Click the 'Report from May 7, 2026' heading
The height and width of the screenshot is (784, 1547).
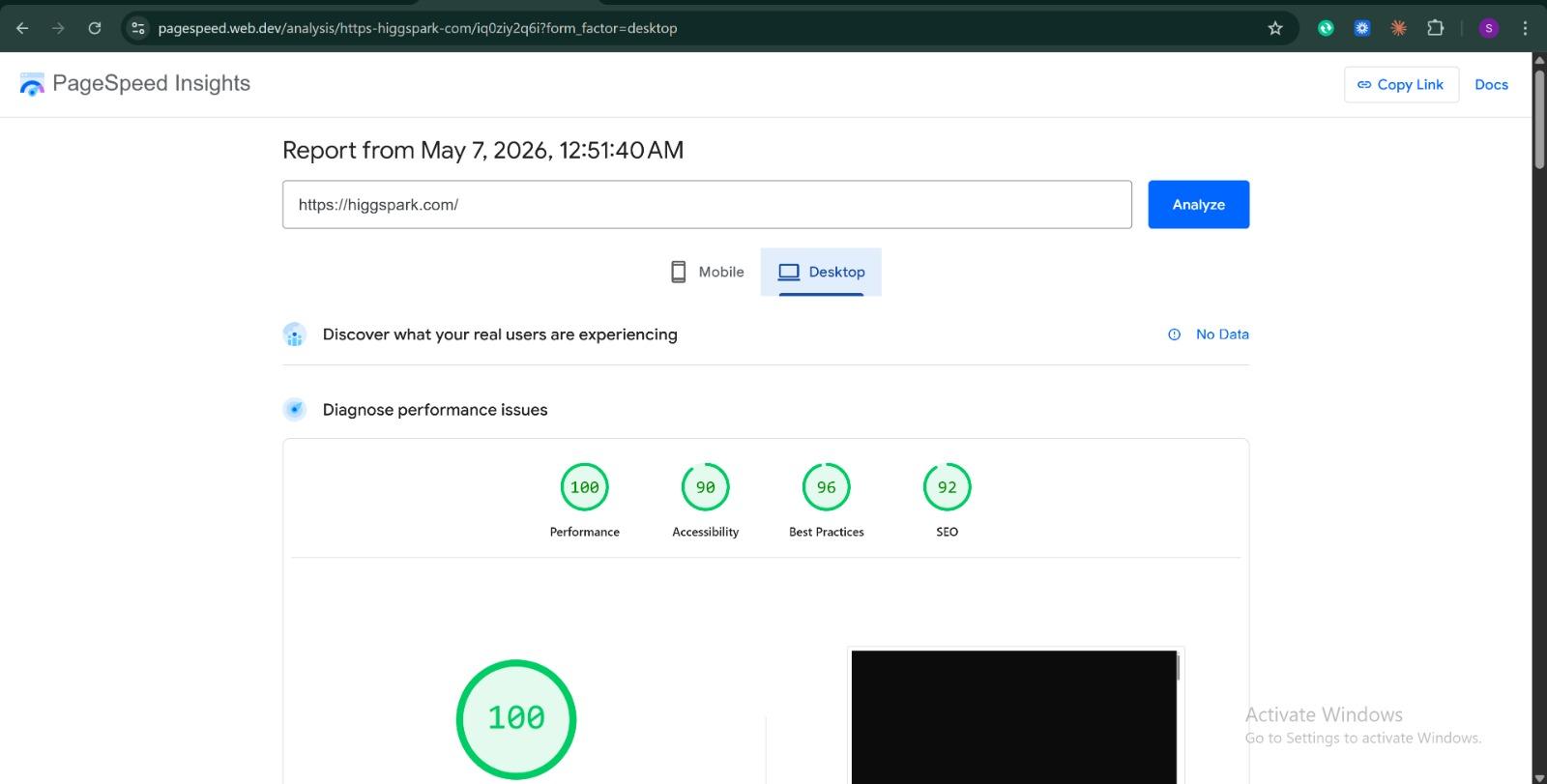pos(482,150)
